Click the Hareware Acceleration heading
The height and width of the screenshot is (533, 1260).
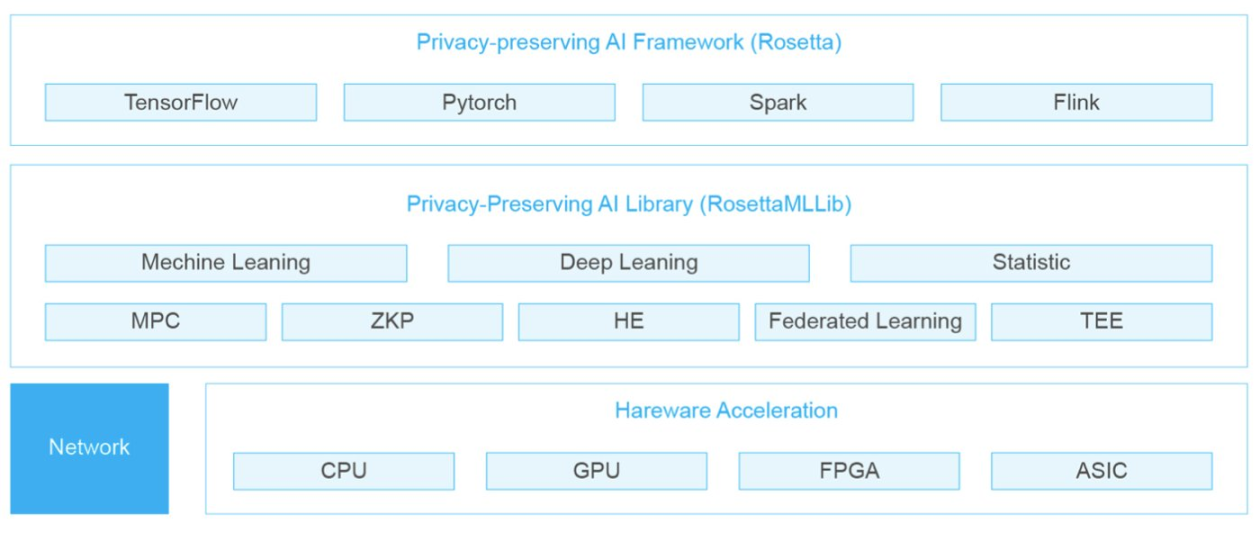click(x=726, y=410)
